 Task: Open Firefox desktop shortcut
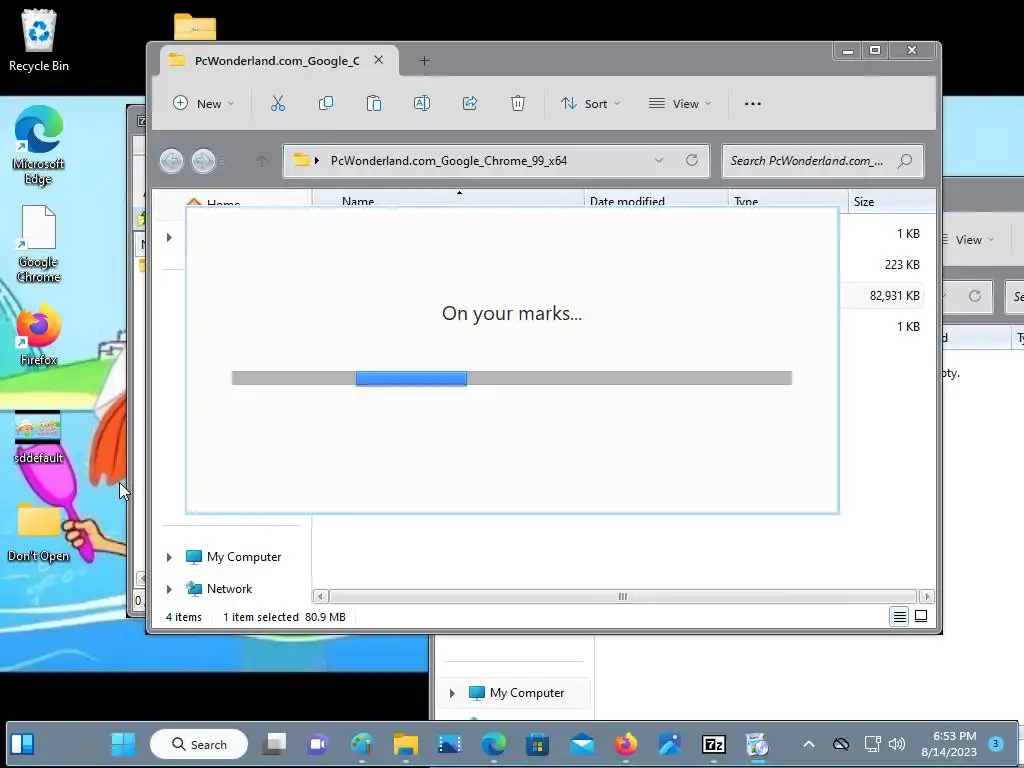click(x=39, y=334)
